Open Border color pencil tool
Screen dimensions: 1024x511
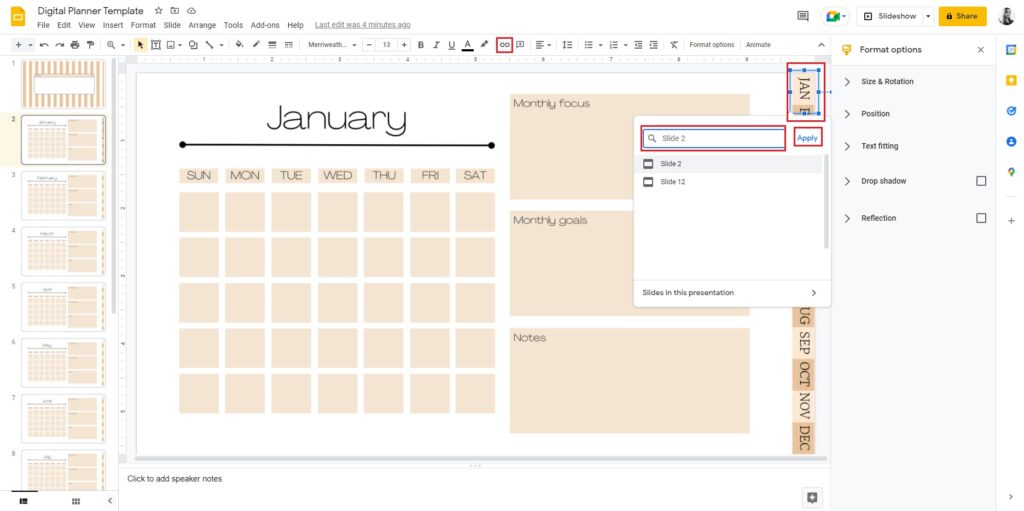(x=256, y=45)
